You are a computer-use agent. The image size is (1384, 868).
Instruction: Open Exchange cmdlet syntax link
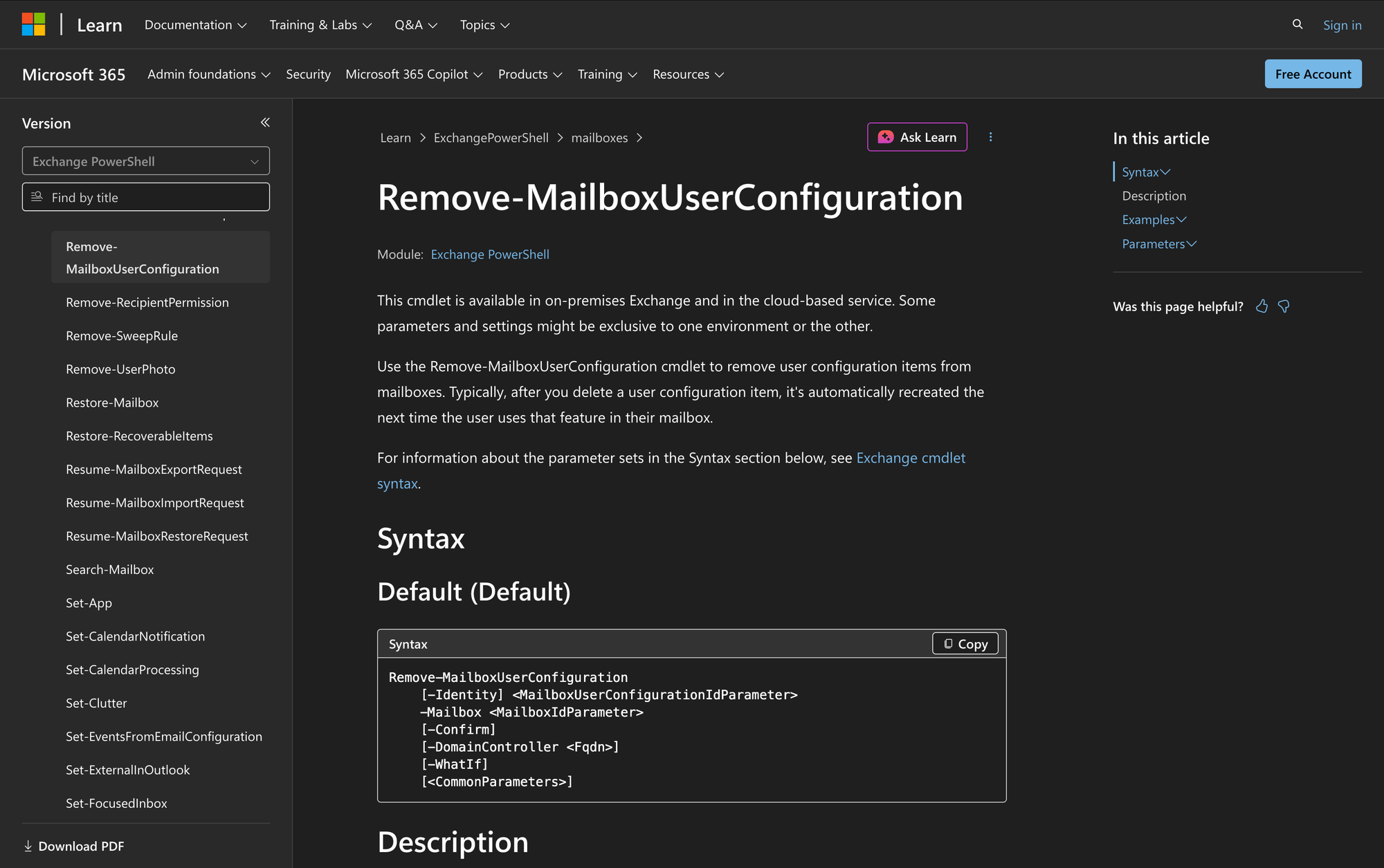point(911,458)
